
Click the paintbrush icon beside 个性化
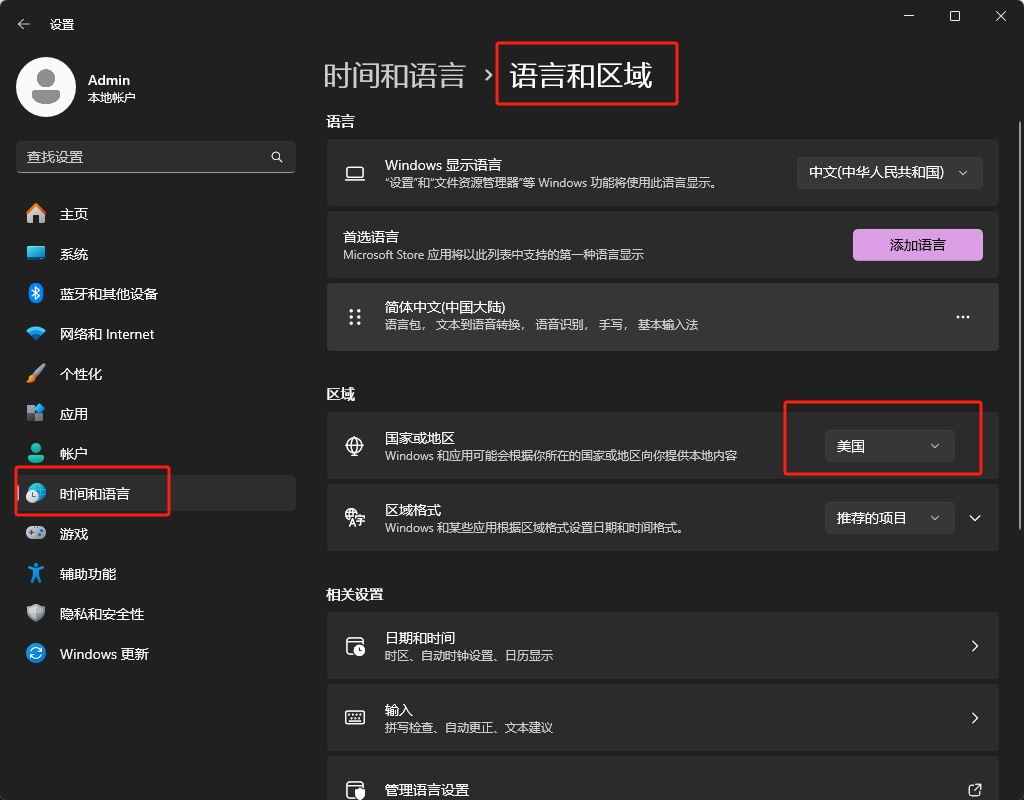tap(36, 374)
